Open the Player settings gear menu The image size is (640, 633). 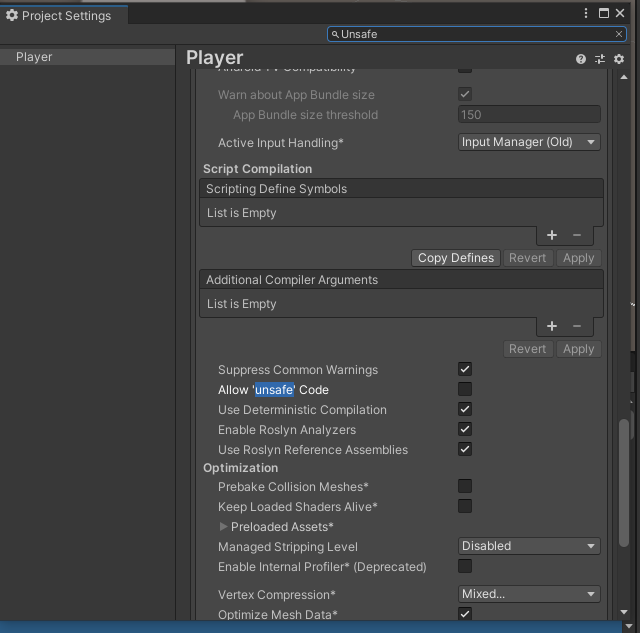tap(619, 59)
